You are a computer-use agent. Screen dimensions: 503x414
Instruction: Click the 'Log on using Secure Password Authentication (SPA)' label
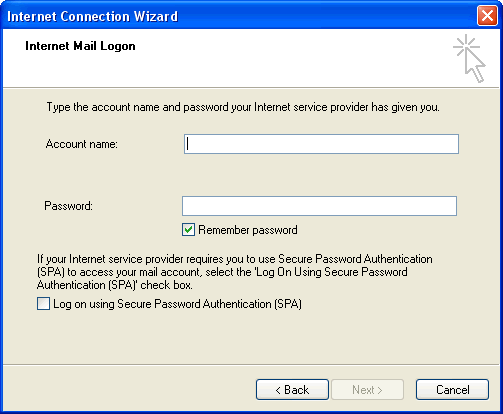(x=177, y=304)
